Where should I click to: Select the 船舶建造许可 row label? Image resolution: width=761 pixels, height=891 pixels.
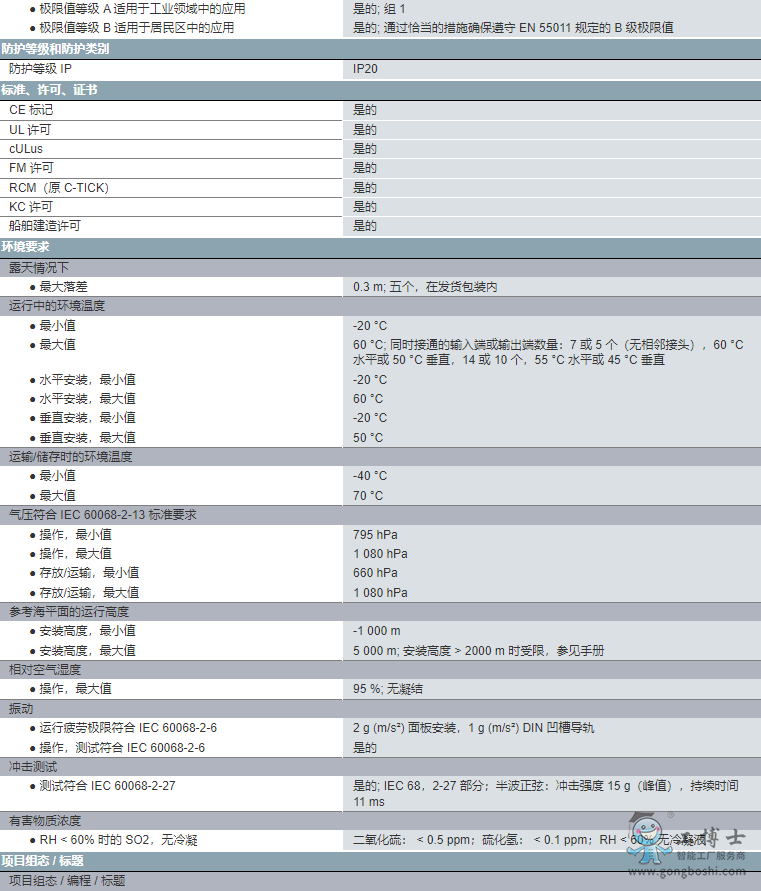45,226
